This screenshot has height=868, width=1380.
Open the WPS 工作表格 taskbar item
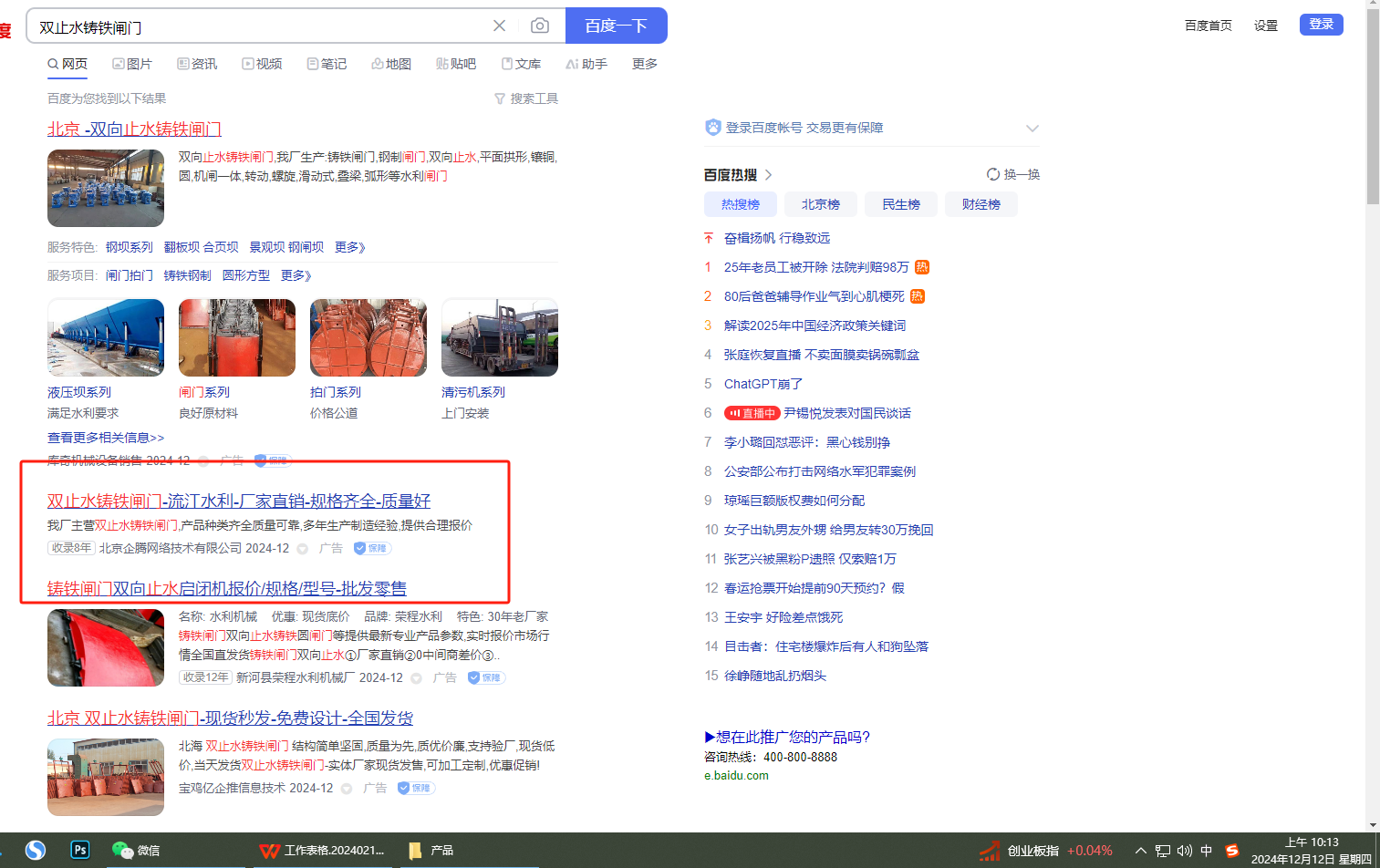(322, 850)
